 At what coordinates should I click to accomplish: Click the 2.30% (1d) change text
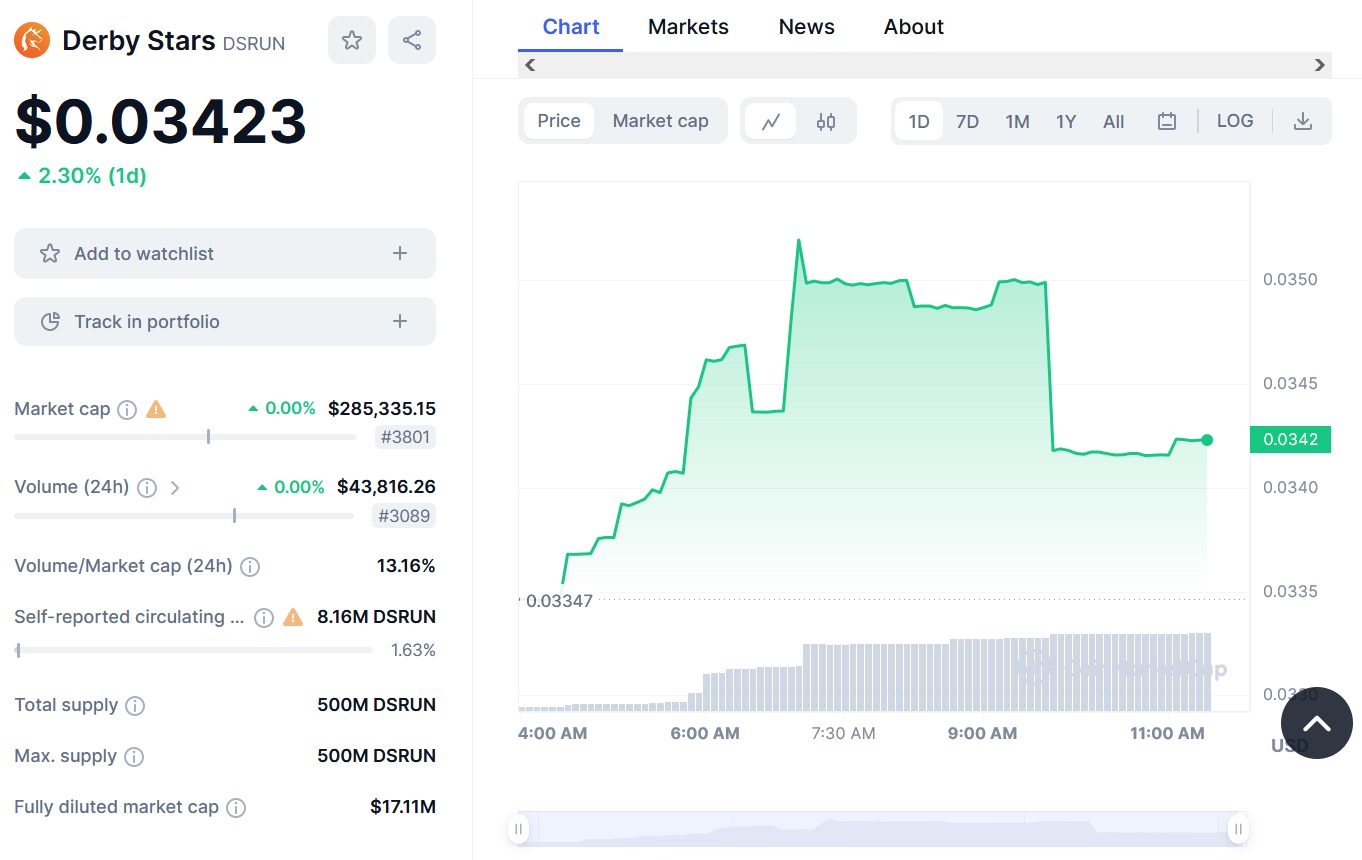[x=92, y=176]
